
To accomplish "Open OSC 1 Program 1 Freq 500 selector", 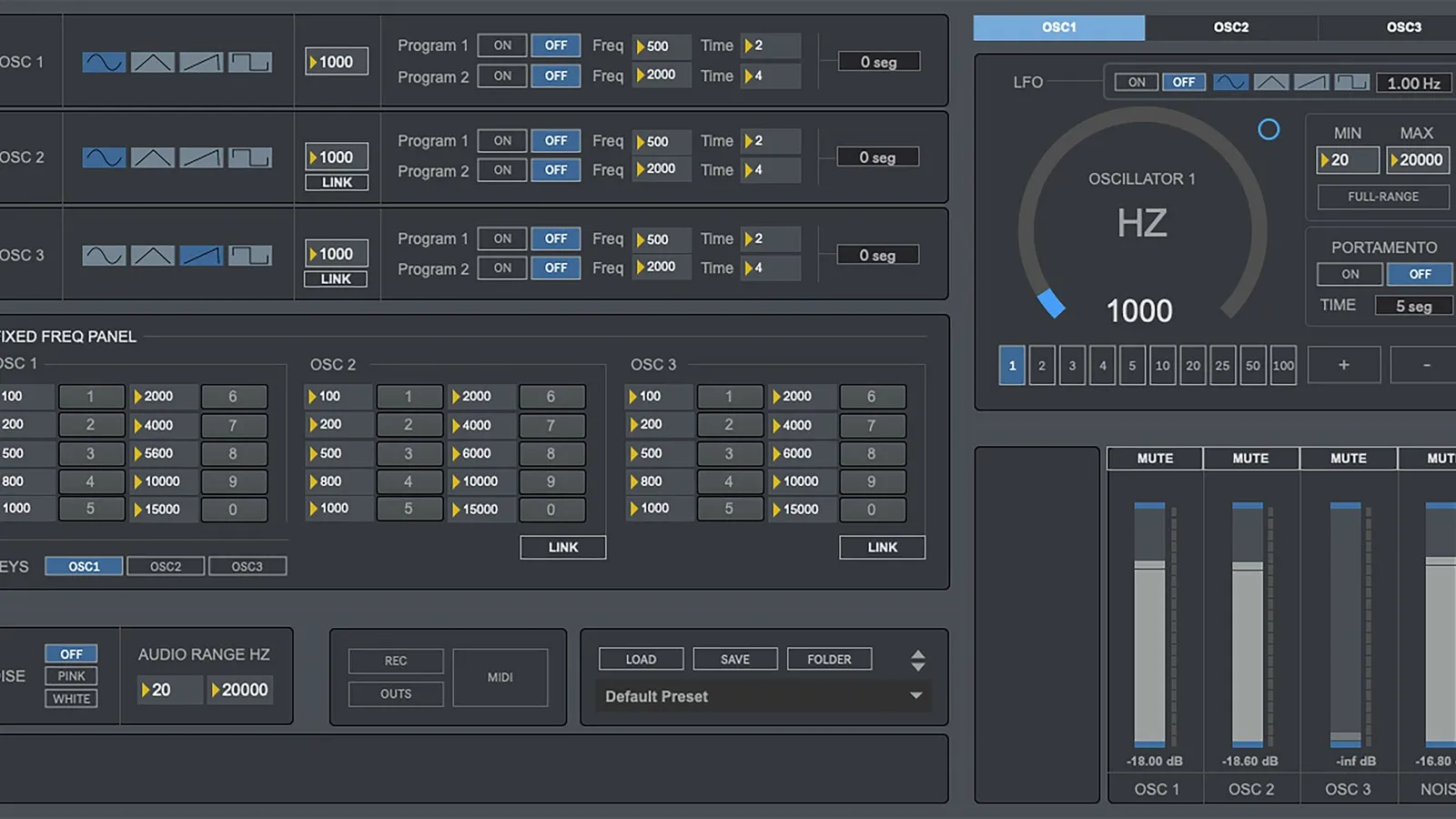I will 662,45.
